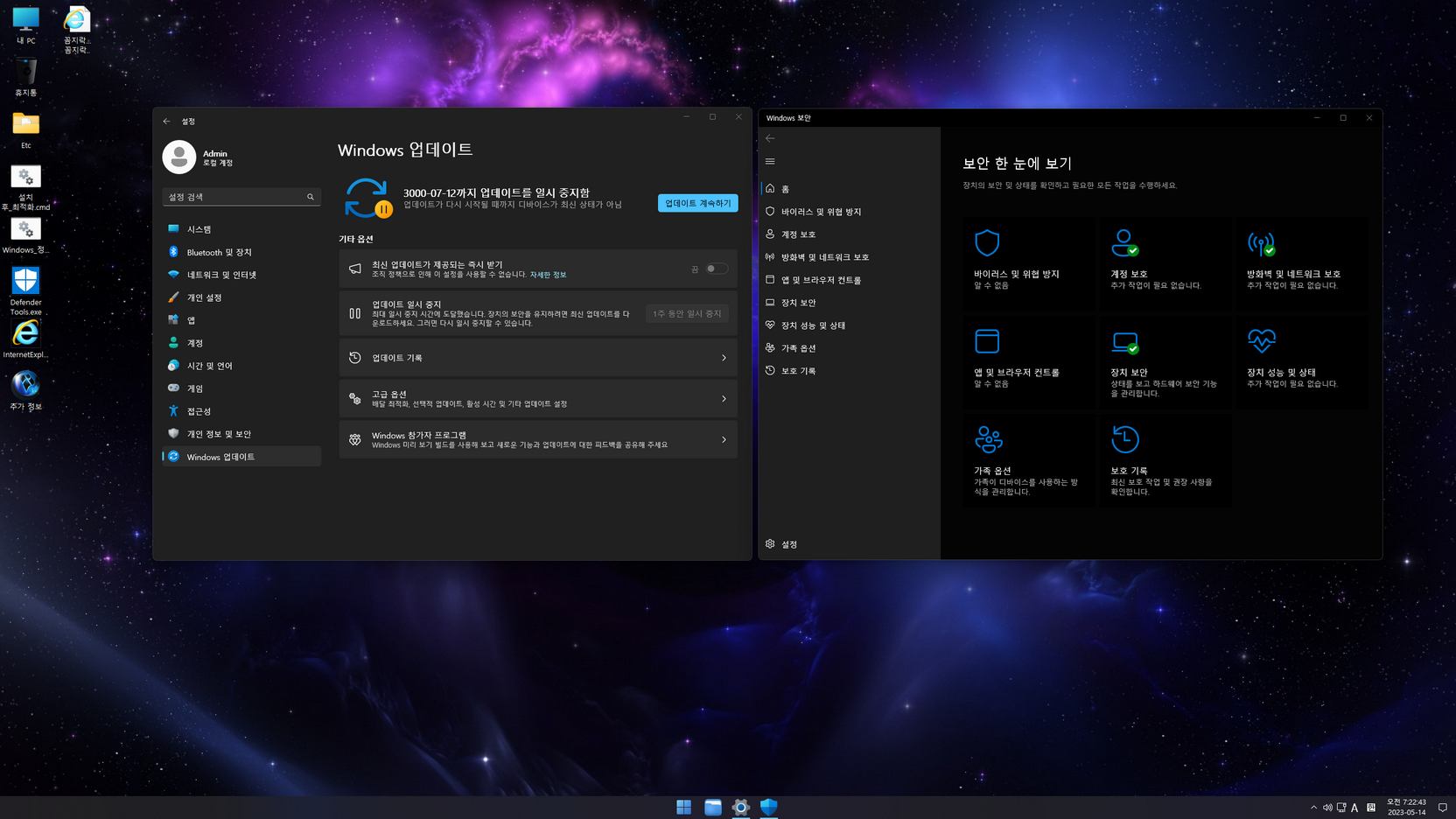Open the 앱 및 브라우저 컨트롤 tile
The image size is (1456, 819).
click(1029, 362)
